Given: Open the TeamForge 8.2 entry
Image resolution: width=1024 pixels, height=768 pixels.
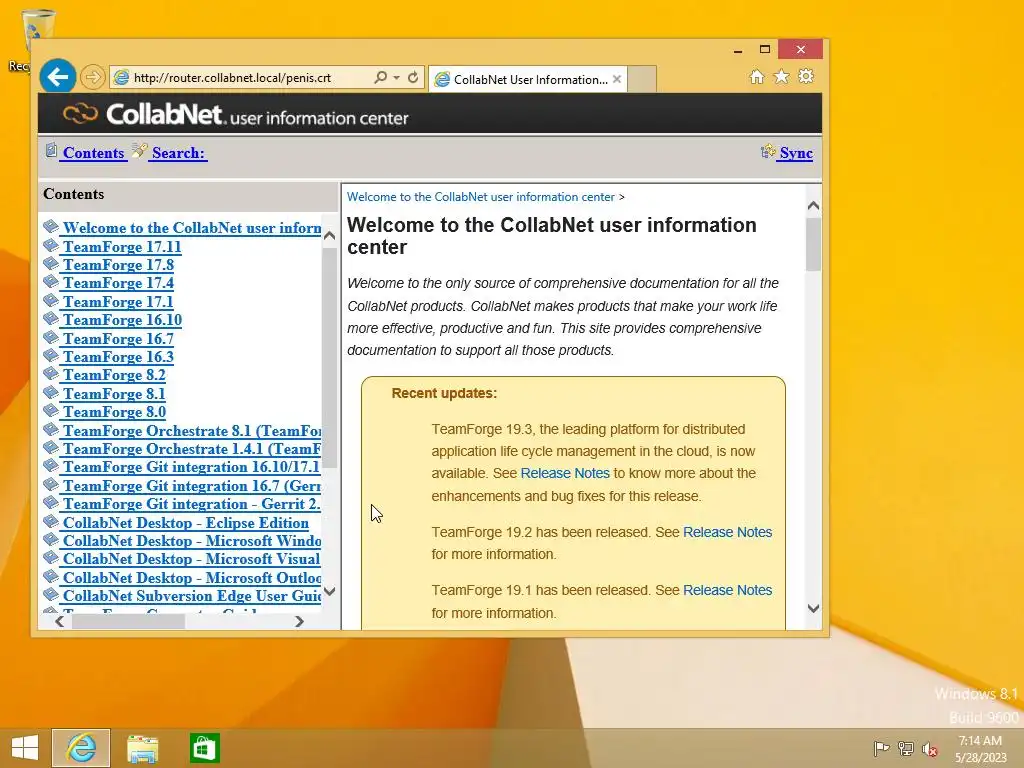Looking at the screenshot, I should pyautogui.click(x=114, y=376).
